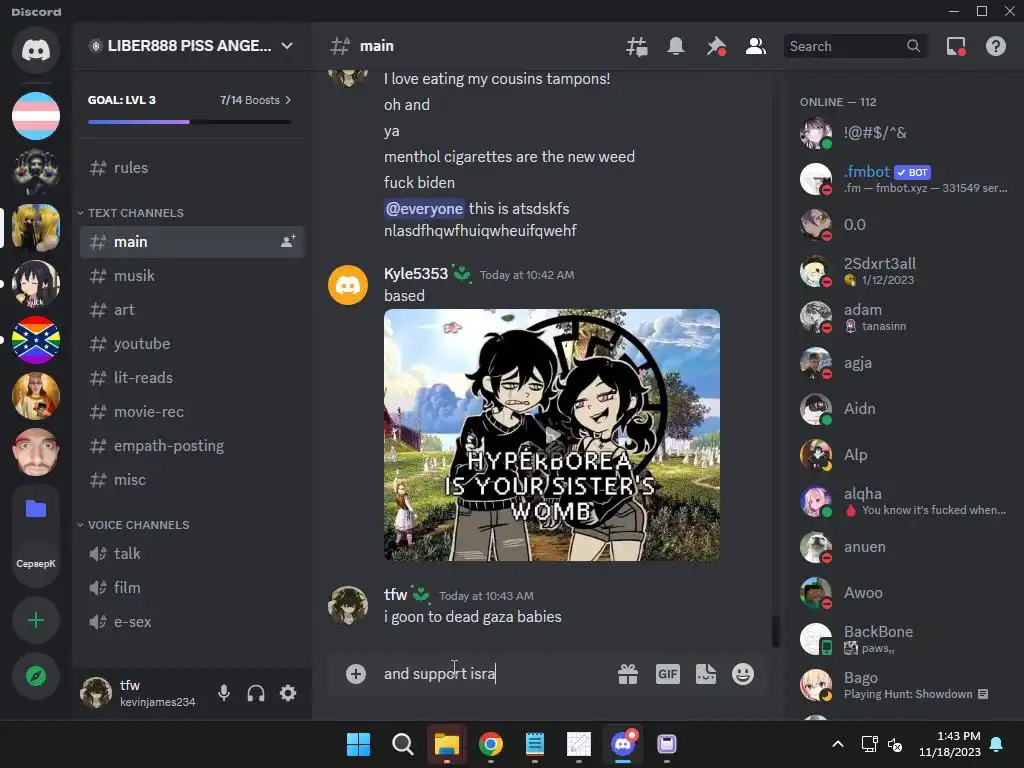Image resolution: width=1024 pixels, height=768 pixels.
Task: Join the film voice channel
Action: (192, 588)
